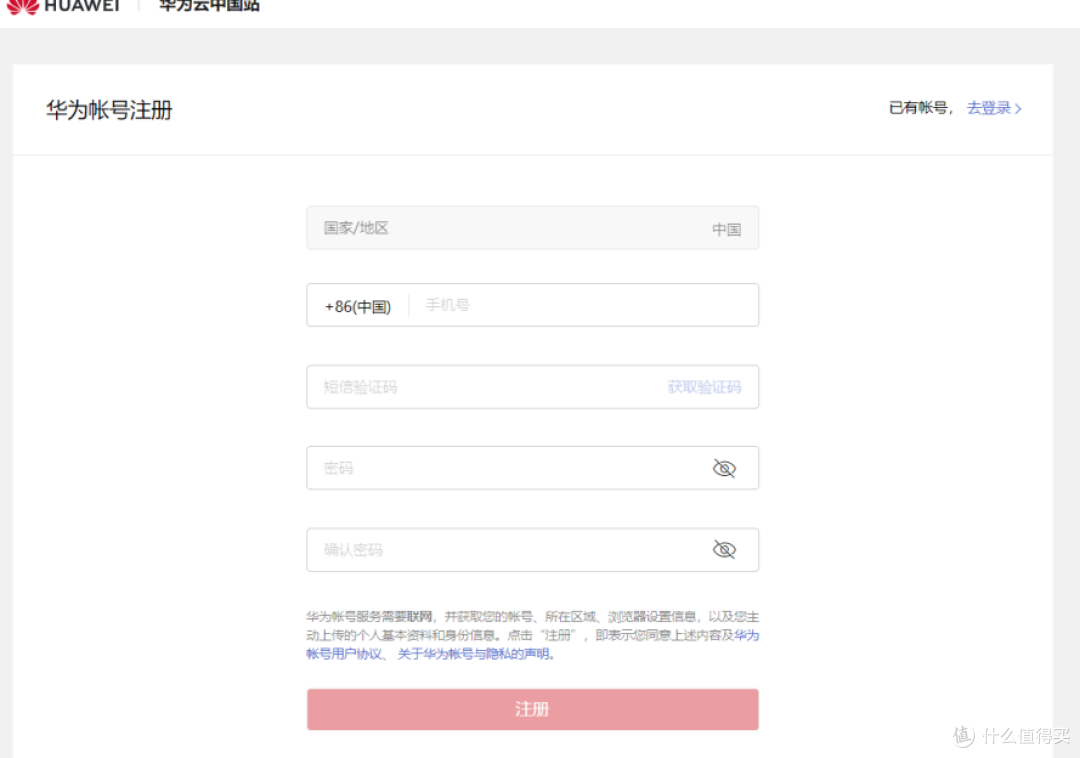
Task: Click the Huawei logo in the header
Action: coord(62,6)
